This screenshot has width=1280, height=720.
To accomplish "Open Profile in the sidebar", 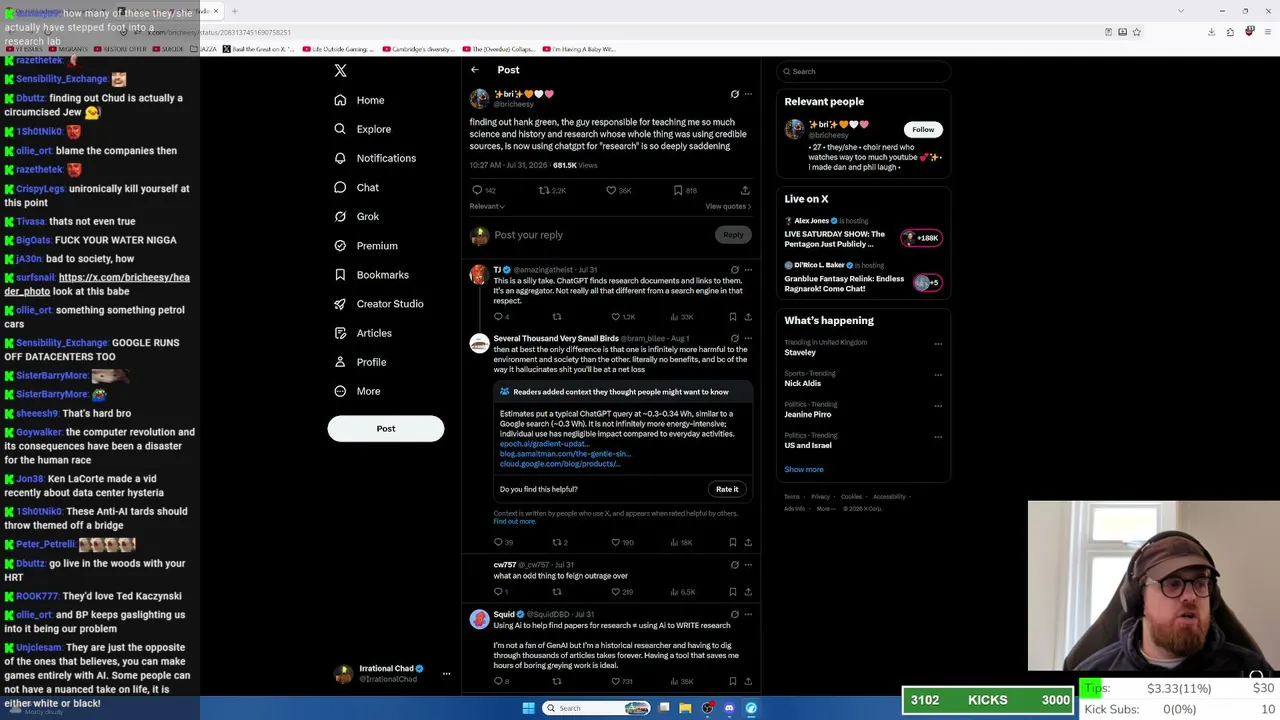I will pos(360,362).
